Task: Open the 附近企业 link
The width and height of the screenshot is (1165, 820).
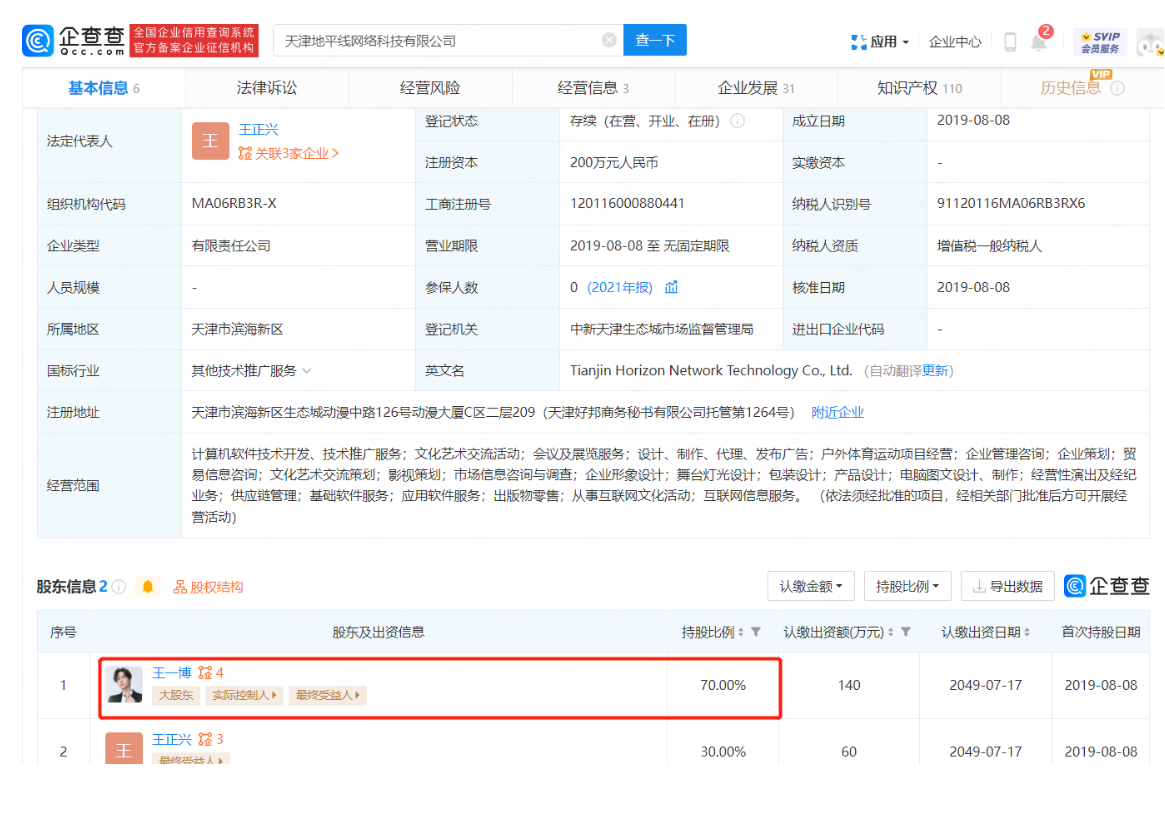Action: [837, 411]
